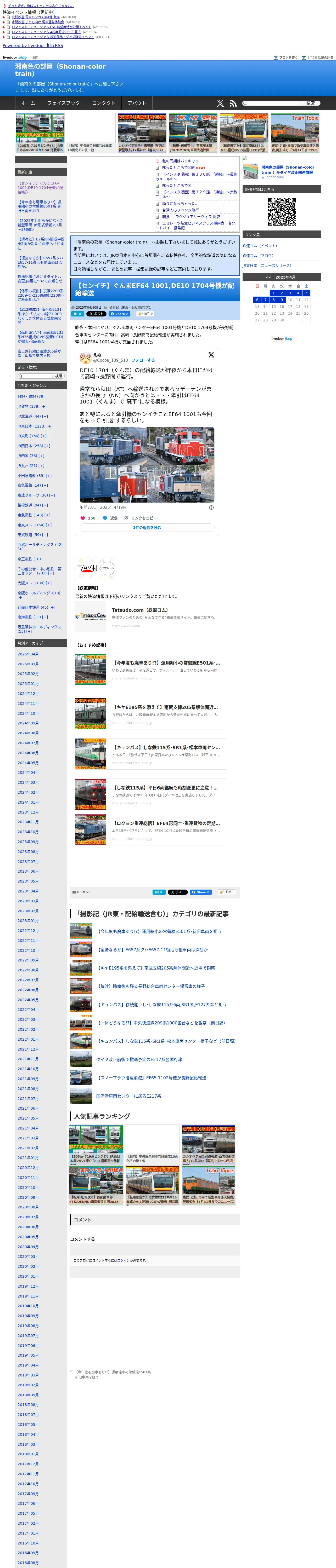Open the コンタクト menu item
This screenshot has height=1568, width=336.
coord(104,103)
